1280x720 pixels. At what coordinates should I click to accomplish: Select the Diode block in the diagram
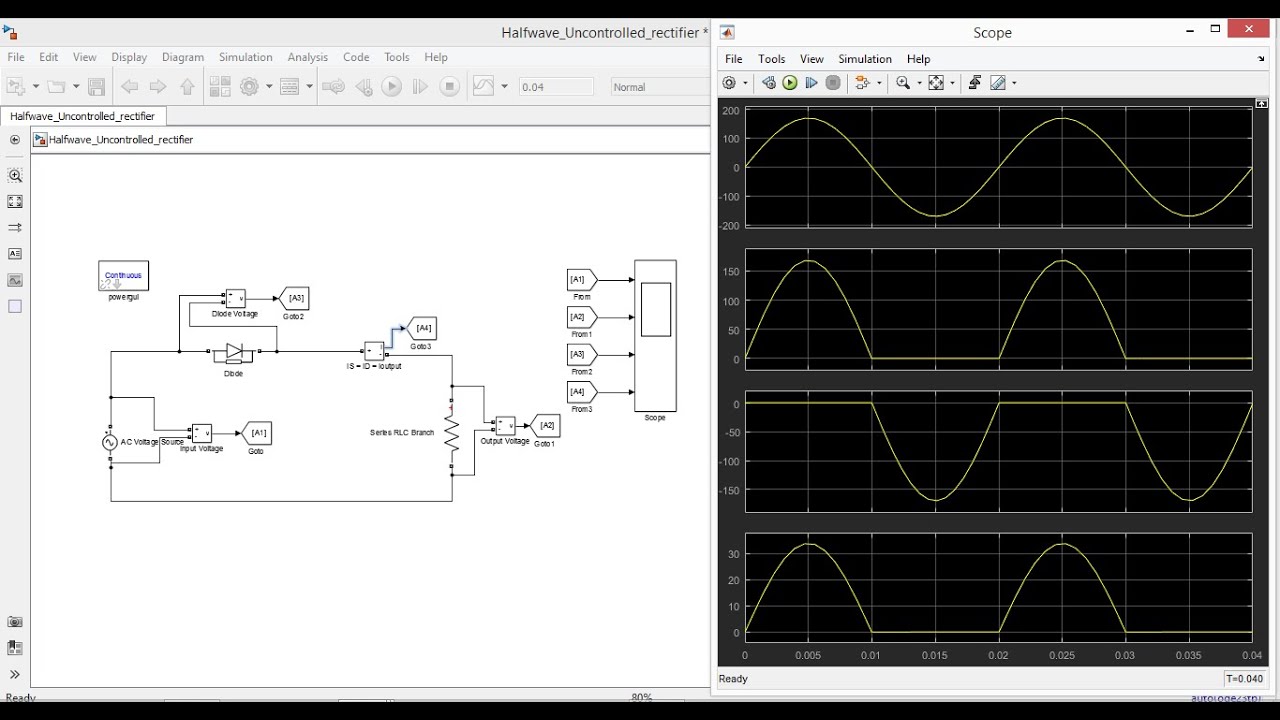(x=234, y=352)
